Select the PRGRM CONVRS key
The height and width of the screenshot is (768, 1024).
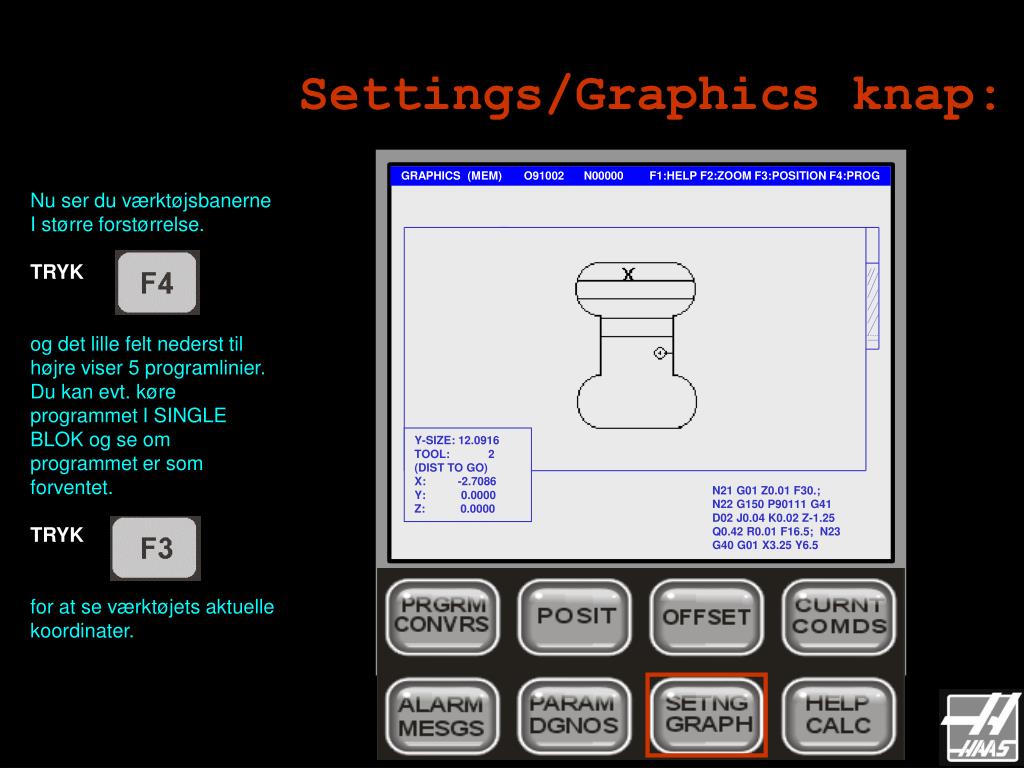tap(442, 617)
